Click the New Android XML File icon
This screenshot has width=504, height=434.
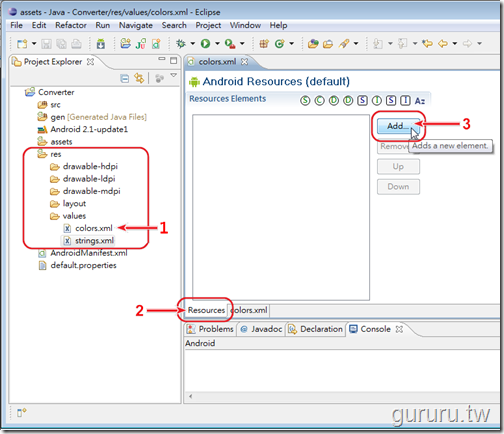pyautogui.click(x=156, y=44)
